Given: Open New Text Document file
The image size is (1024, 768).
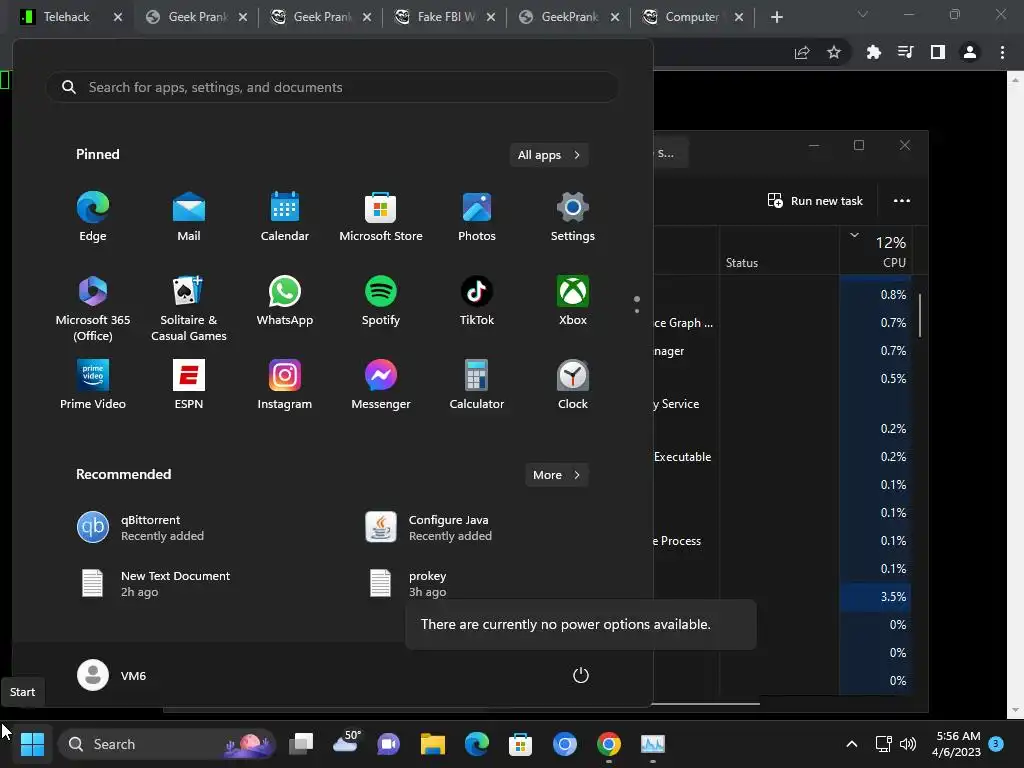Looking at the screenshot, I should coord(153,584).
